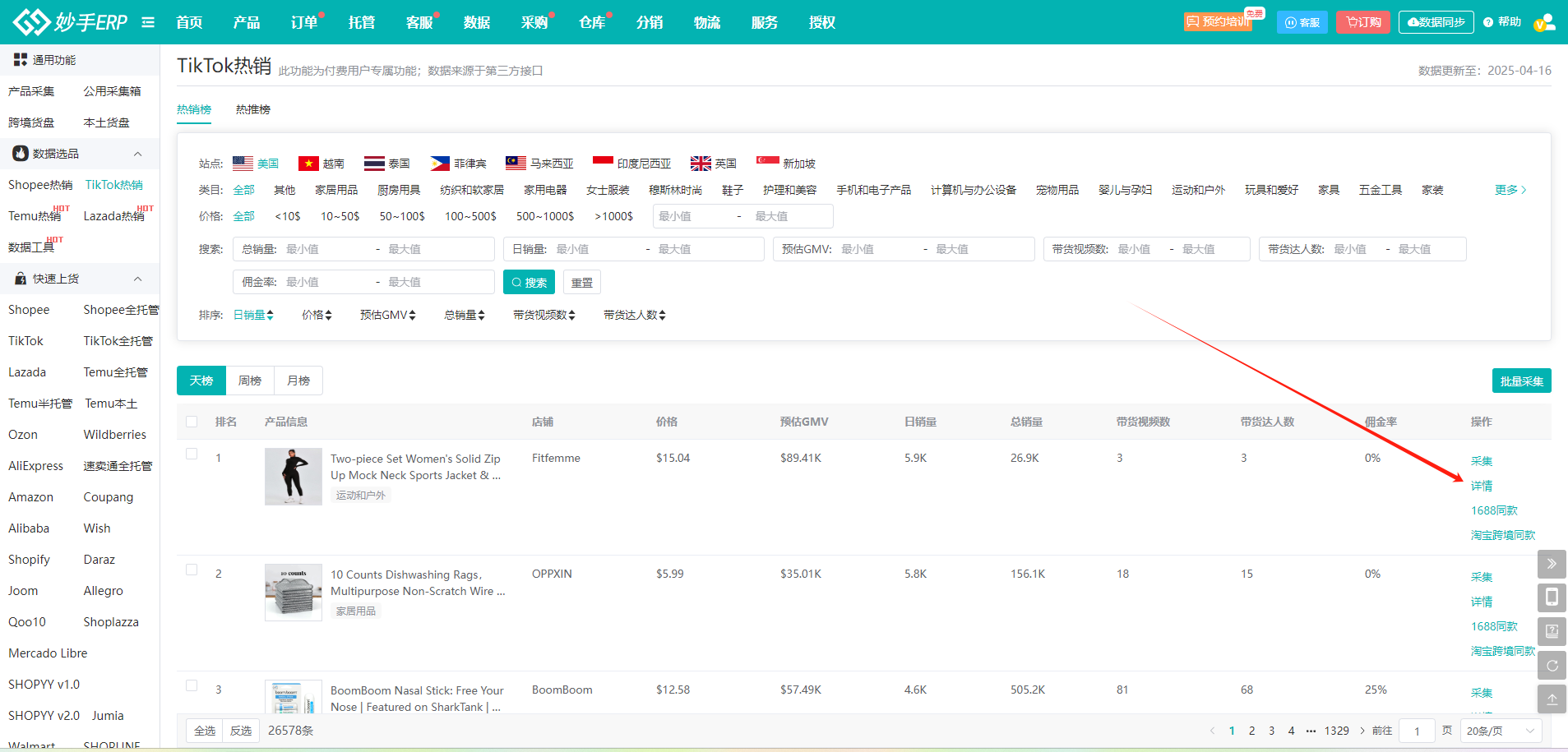Select the Philippines flag site
Screen dimensions: 1568x752
[x=440, y=164]
